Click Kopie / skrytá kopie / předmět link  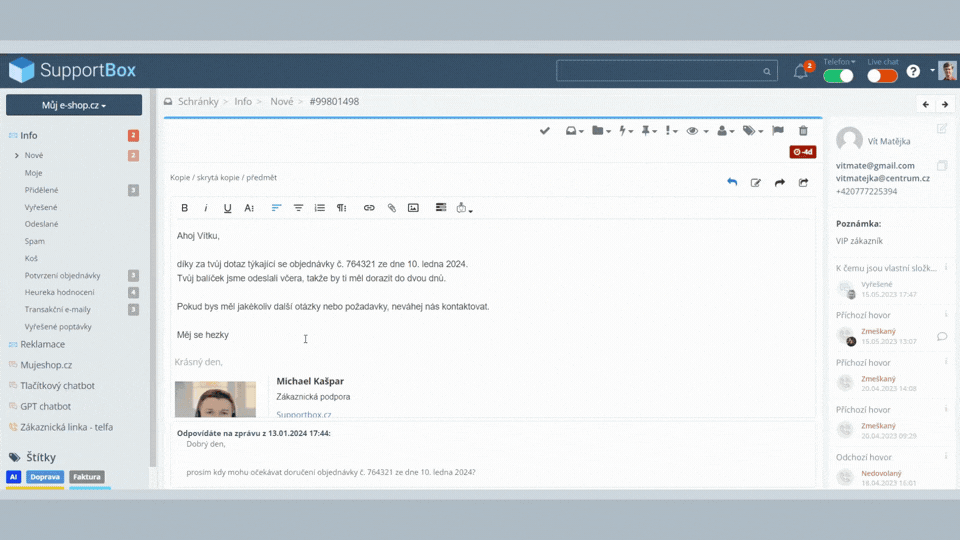pos(223,178)
